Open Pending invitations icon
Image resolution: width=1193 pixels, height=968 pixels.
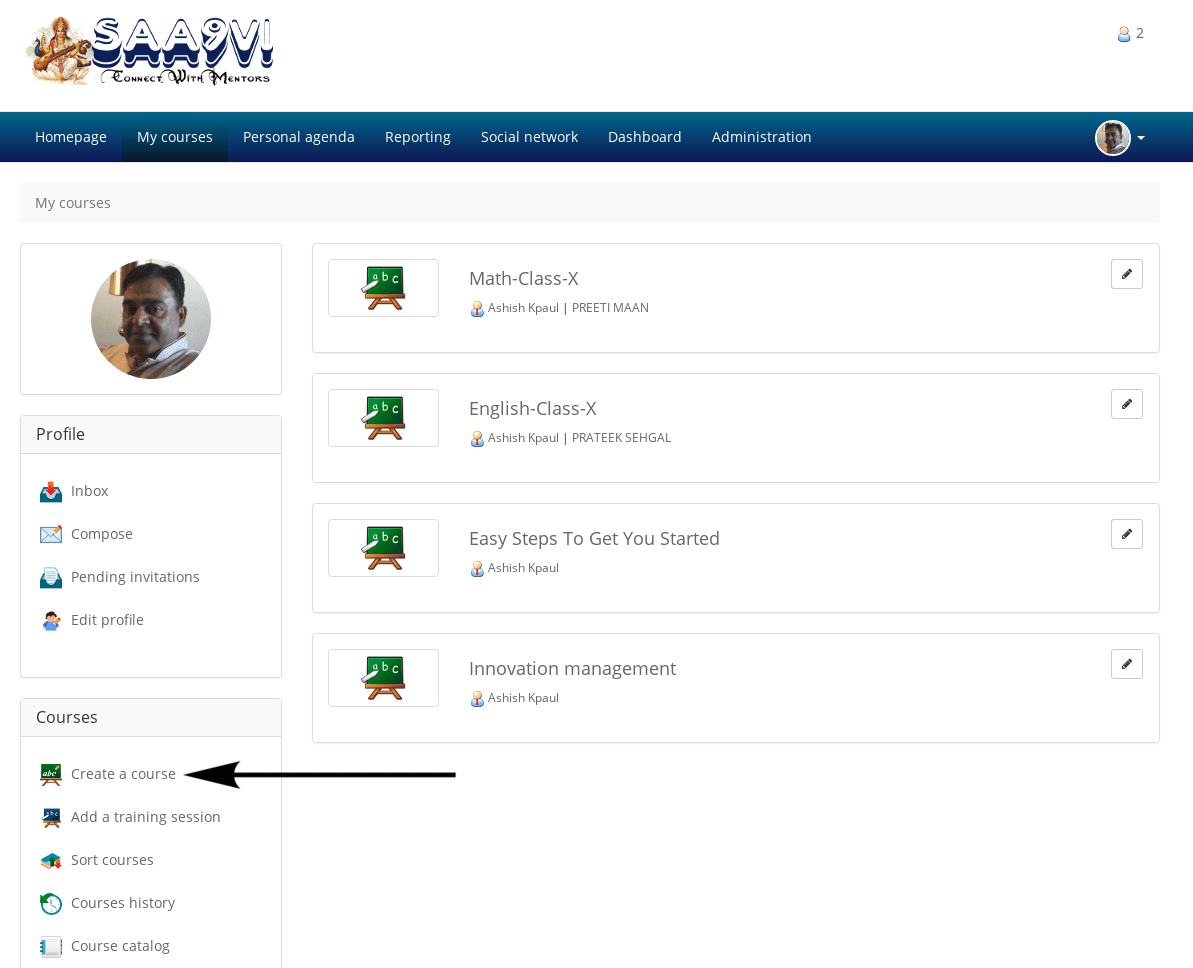pyautogui.click(x=51, y=578)
